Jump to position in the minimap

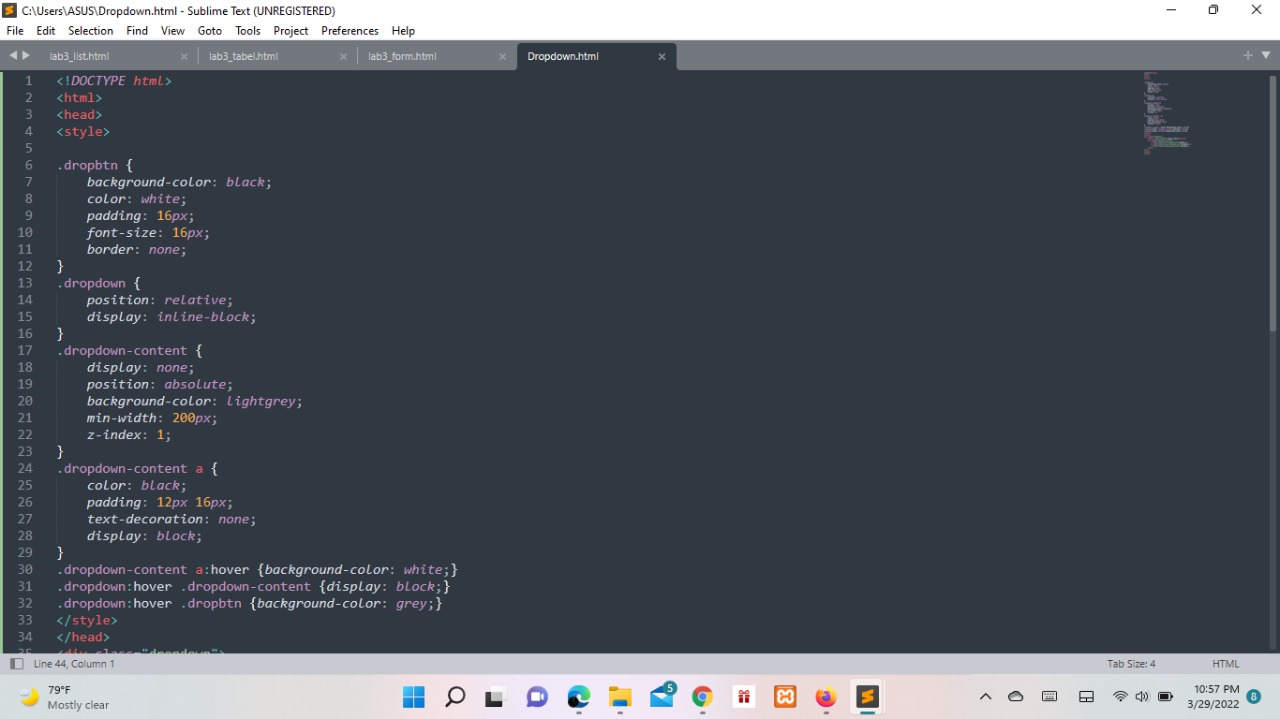click(x=1166, y=112)
